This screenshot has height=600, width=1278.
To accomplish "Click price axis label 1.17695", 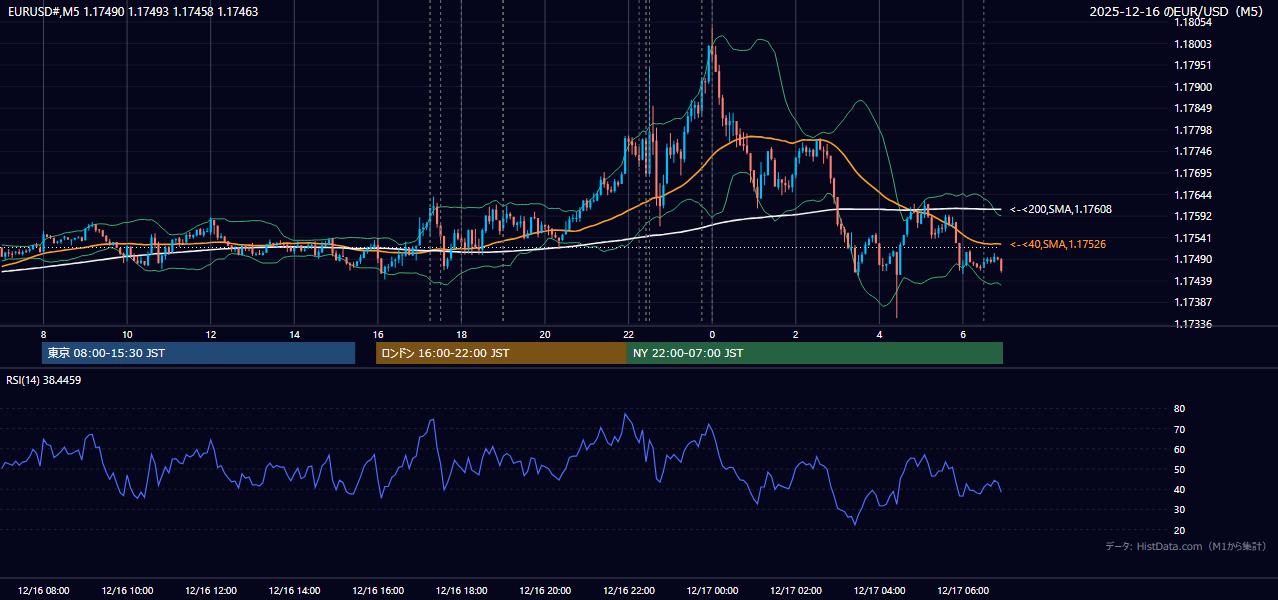I will (1193, 173).
